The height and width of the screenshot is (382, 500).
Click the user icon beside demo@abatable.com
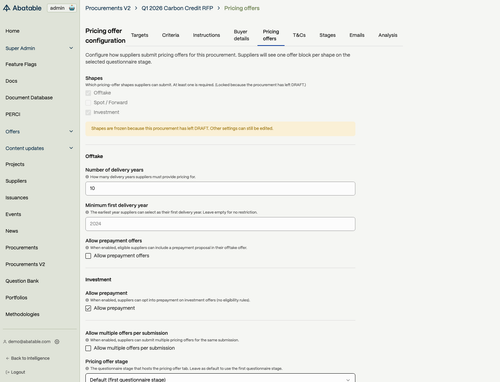[5, 342]
